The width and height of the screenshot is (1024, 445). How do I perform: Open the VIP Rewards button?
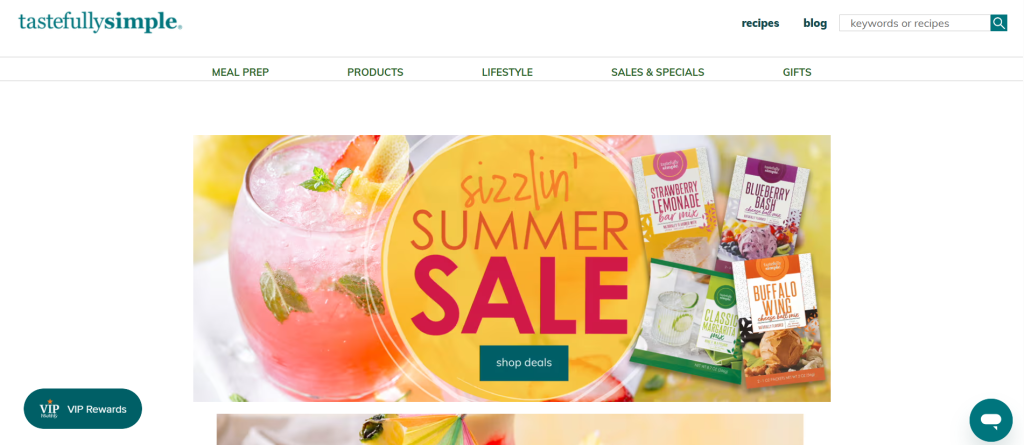click(x=83, y=409)
